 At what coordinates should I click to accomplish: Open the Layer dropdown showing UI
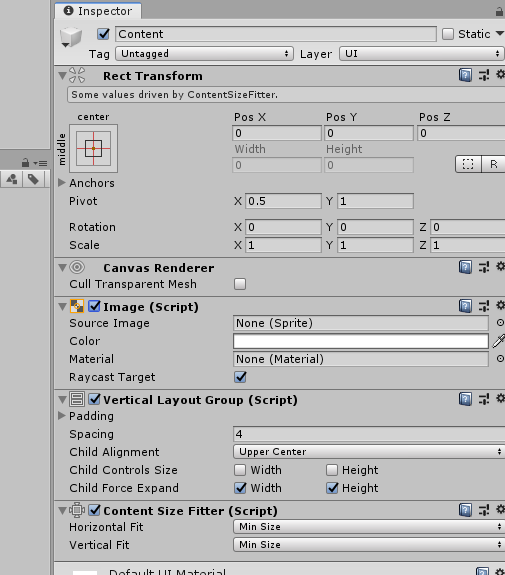[422, 54]
